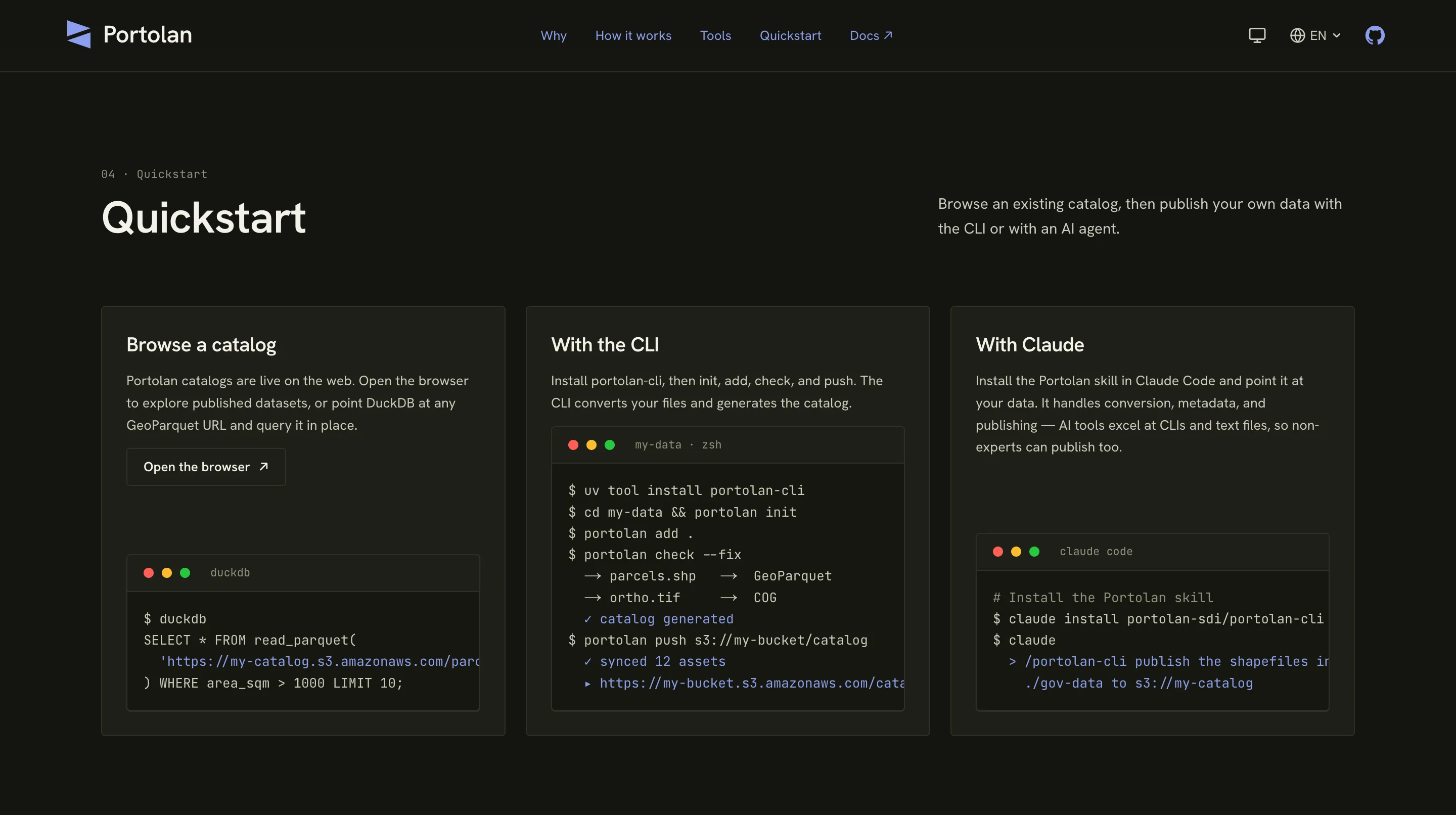Click green dot in the duckdb terminal

(185, 572)
